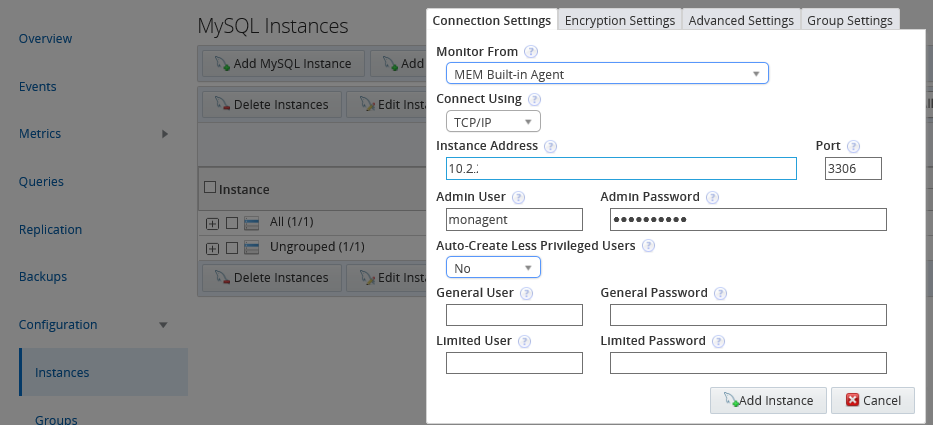Screen dimensions: 933x425
Task: Open Auto-Create Less Privileged Users dropdown
Action: (493, 267)
